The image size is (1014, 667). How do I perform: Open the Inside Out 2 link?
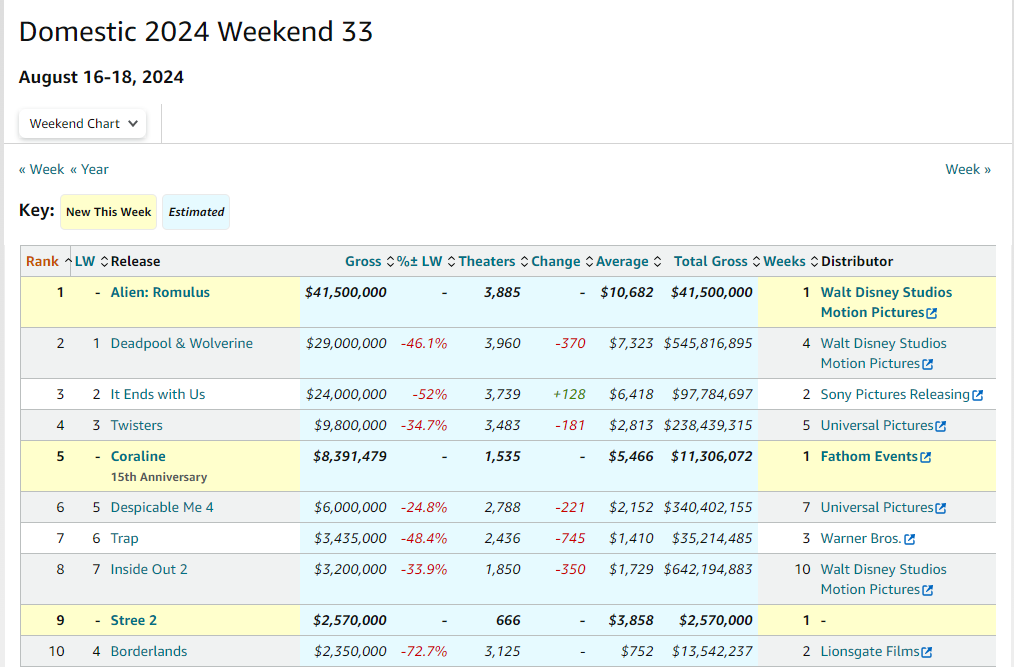(x=149, y=570)
